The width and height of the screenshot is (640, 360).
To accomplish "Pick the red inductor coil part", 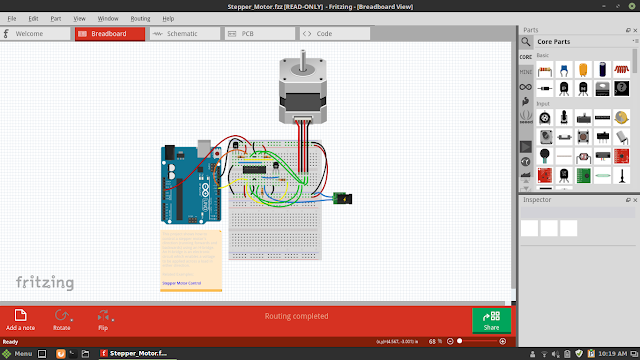I will click(621, 70).
